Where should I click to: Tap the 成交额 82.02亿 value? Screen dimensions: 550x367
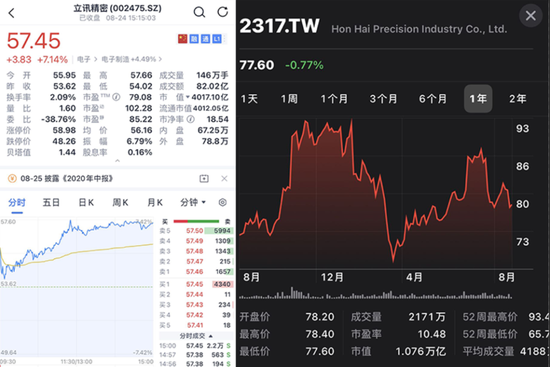tap(212, 86)
